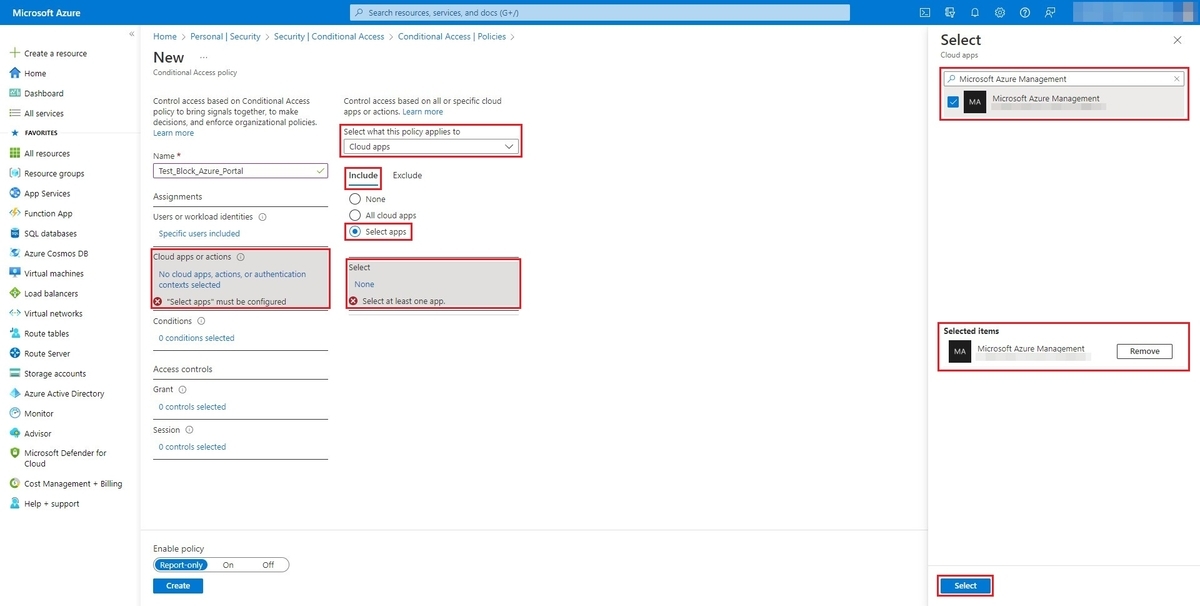Open the notifications bell
This screenshot has height=606, width=1200.
click(x=975, y=13)
